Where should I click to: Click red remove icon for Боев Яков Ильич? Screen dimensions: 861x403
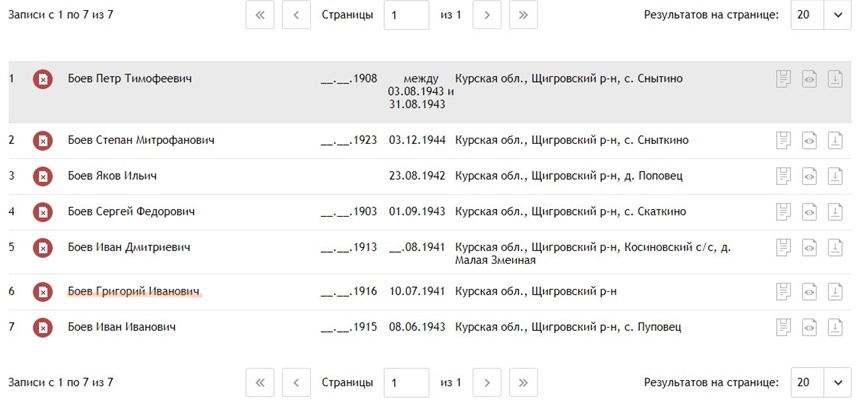[43, 177]
